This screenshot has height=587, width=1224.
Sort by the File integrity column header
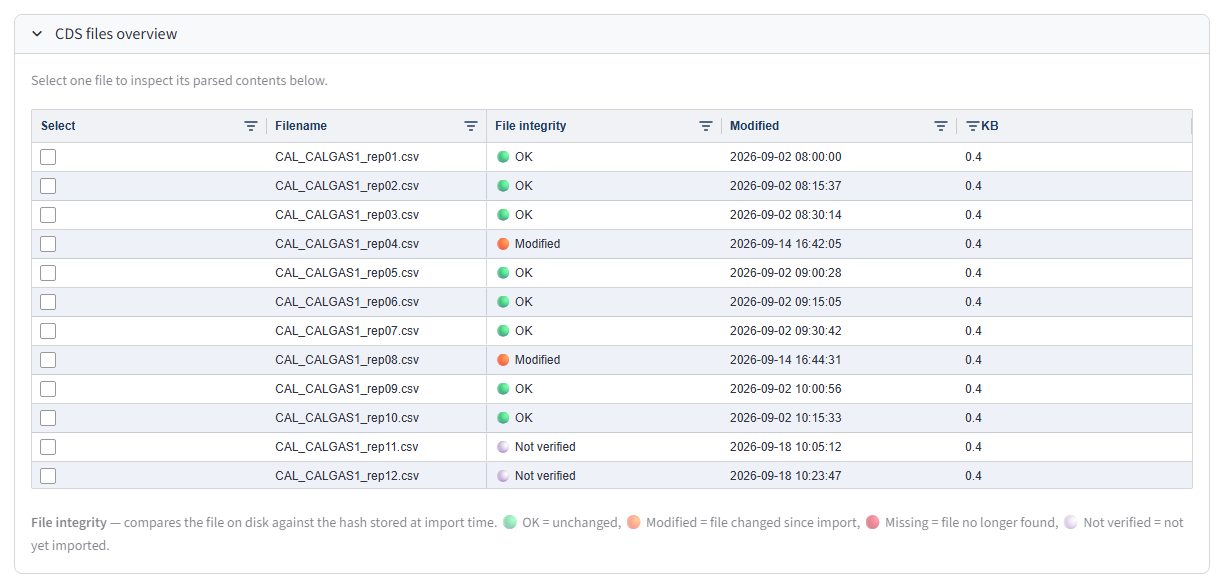(530, 126)
